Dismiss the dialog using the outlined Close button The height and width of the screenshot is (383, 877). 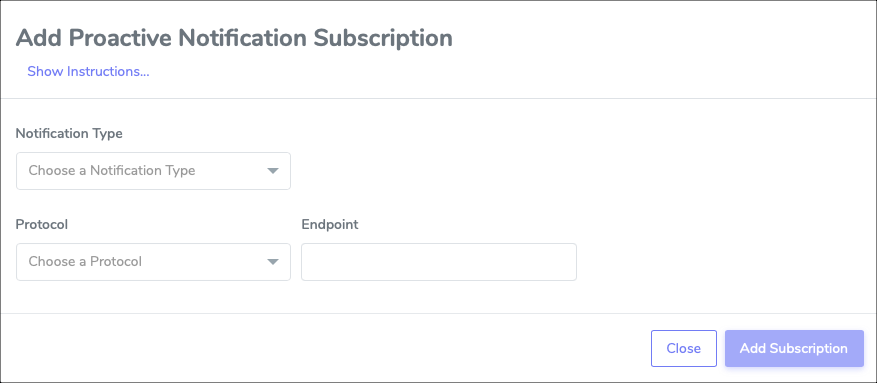[x=683, y=348]
